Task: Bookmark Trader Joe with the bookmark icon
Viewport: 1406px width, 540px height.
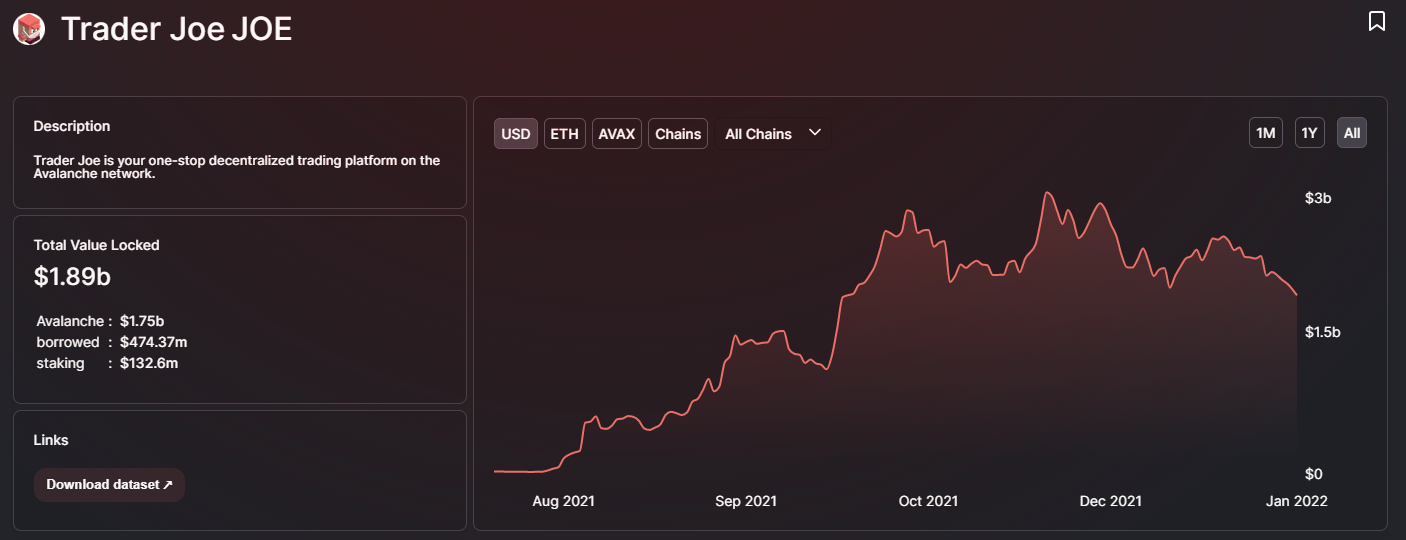Action: click(x=1376, y=21)
